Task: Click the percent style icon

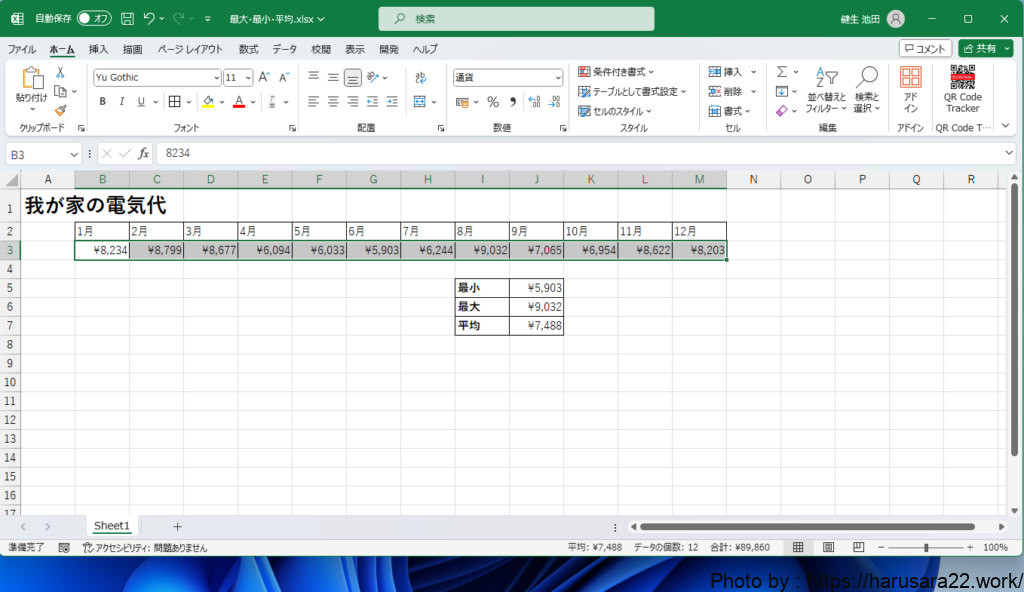Action: [x=492, y=102]
